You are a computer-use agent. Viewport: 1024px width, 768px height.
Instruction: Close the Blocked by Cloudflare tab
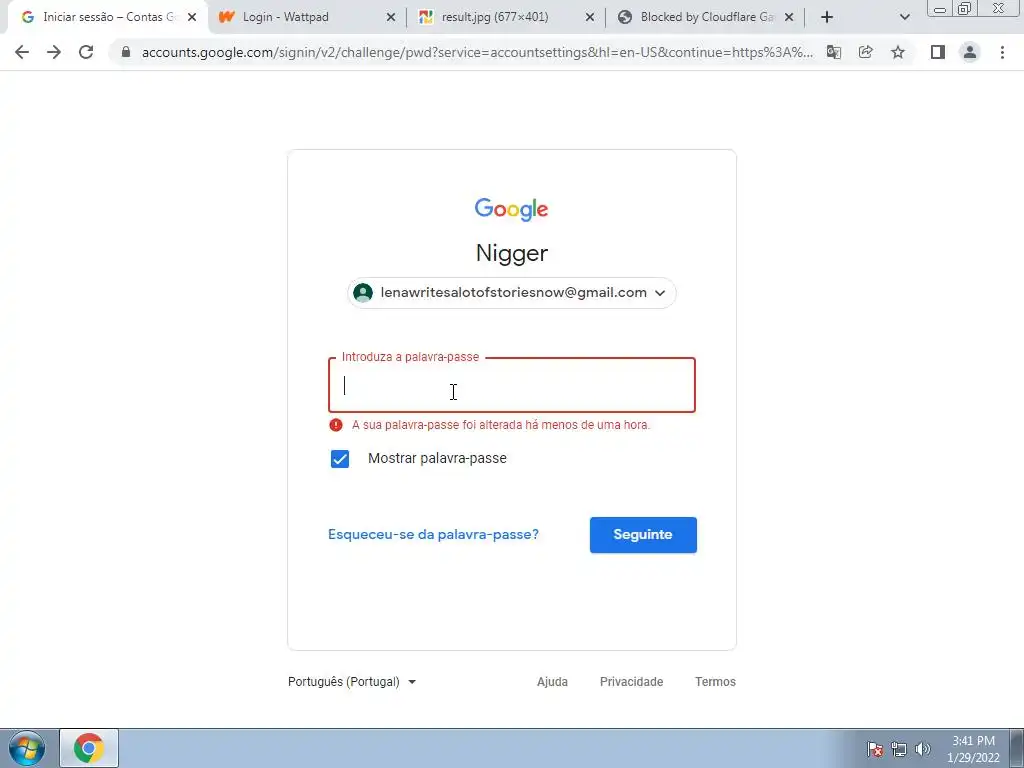[x=789, y=18]
